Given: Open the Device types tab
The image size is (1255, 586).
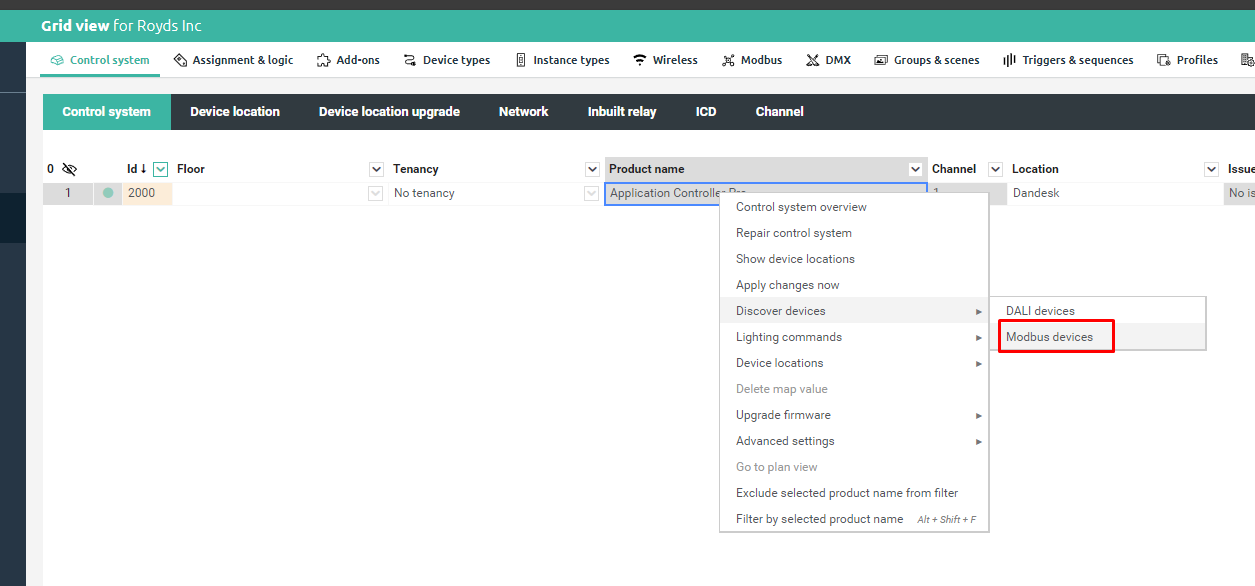Looking at the screenshot, I should coord(446,60).
